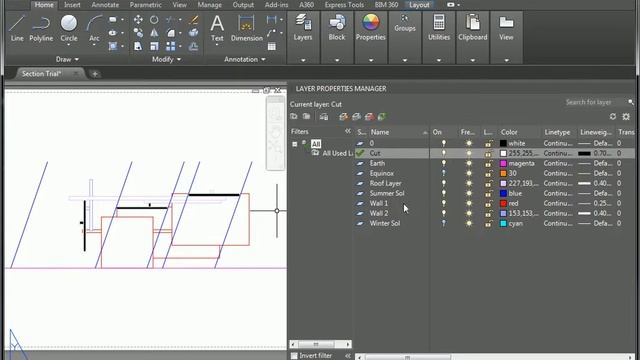Viewport: 640px width, 360px height.
Task: Lock the layer 0 padlock
Action: click(488, 144)
